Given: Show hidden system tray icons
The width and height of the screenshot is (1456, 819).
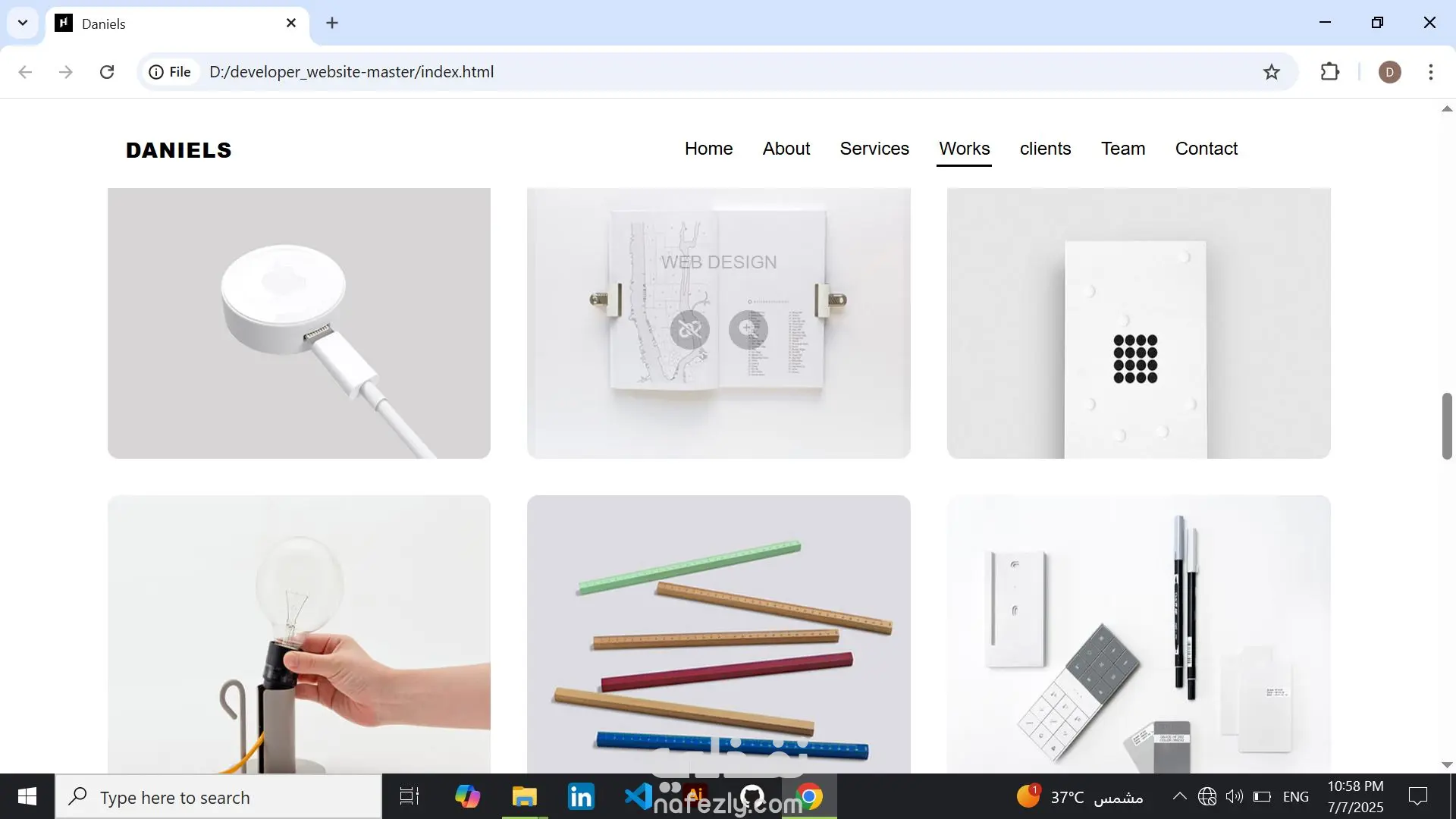Looking at the screenshot, I should (1179, 796).
